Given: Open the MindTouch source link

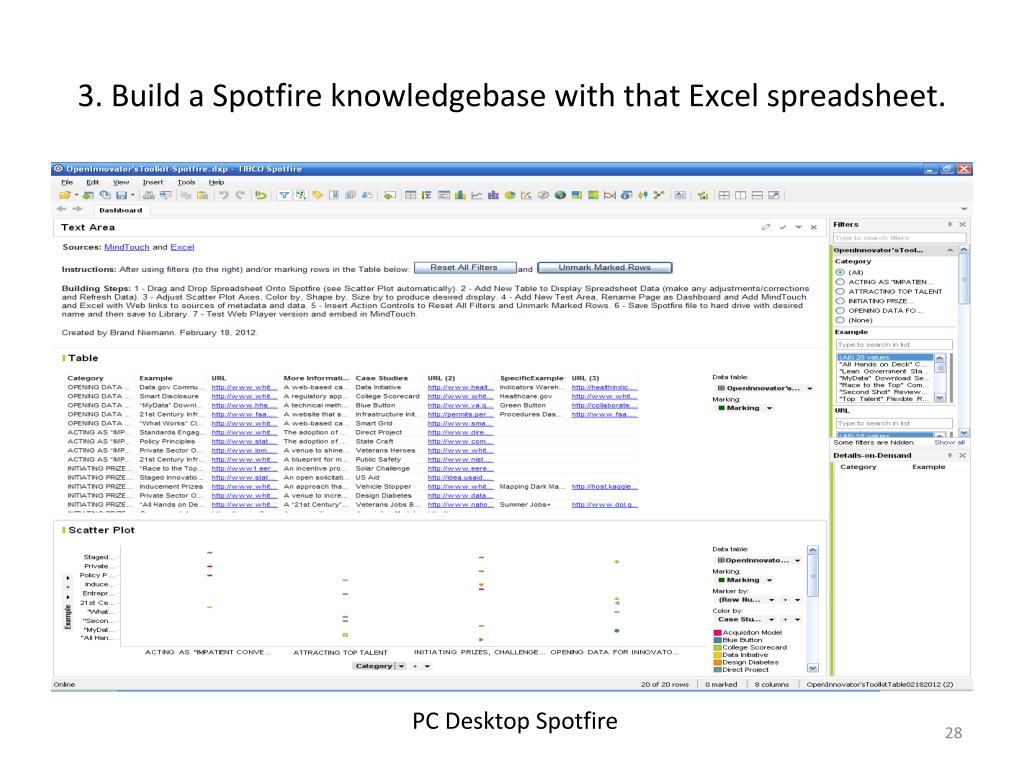Looking at the screenshot, I should pos(127,248).
